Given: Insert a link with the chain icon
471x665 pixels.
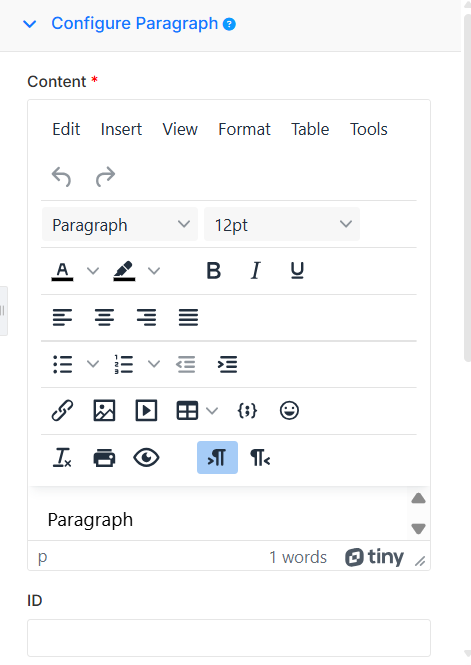Looking at the screenshot, I should 62,411.
